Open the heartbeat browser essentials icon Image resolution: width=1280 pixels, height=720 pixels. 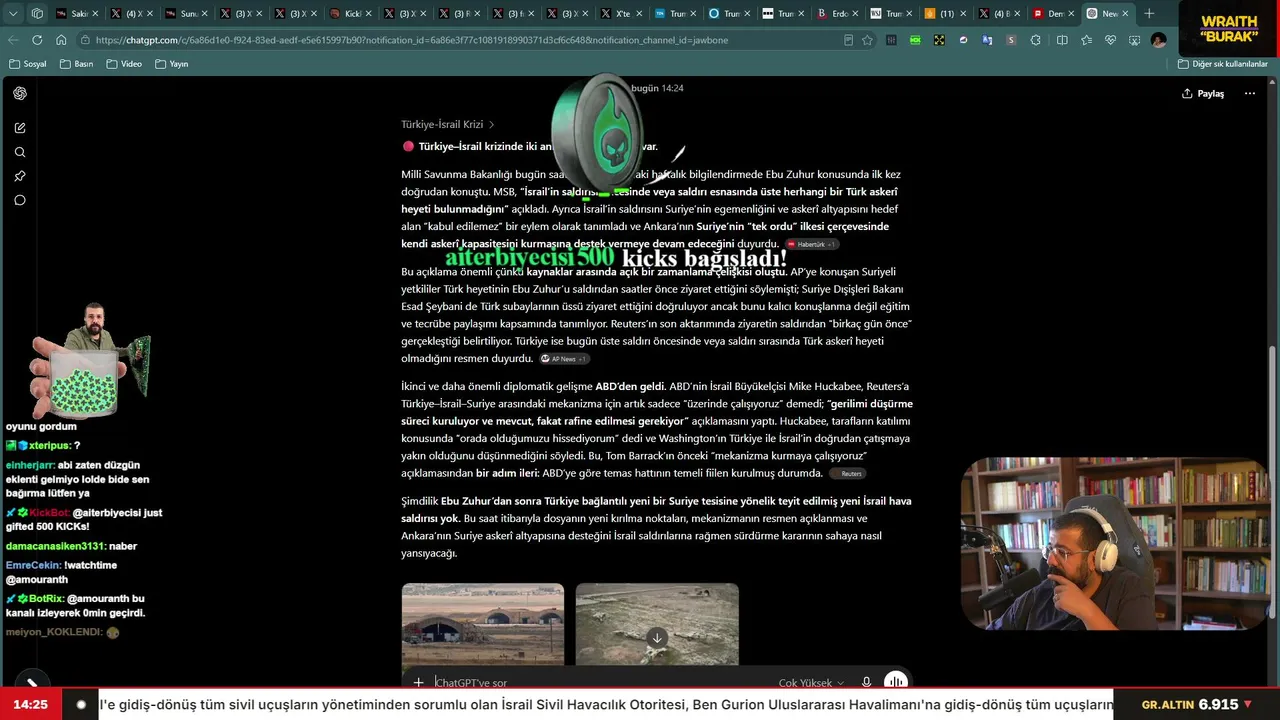[1110, 40]
